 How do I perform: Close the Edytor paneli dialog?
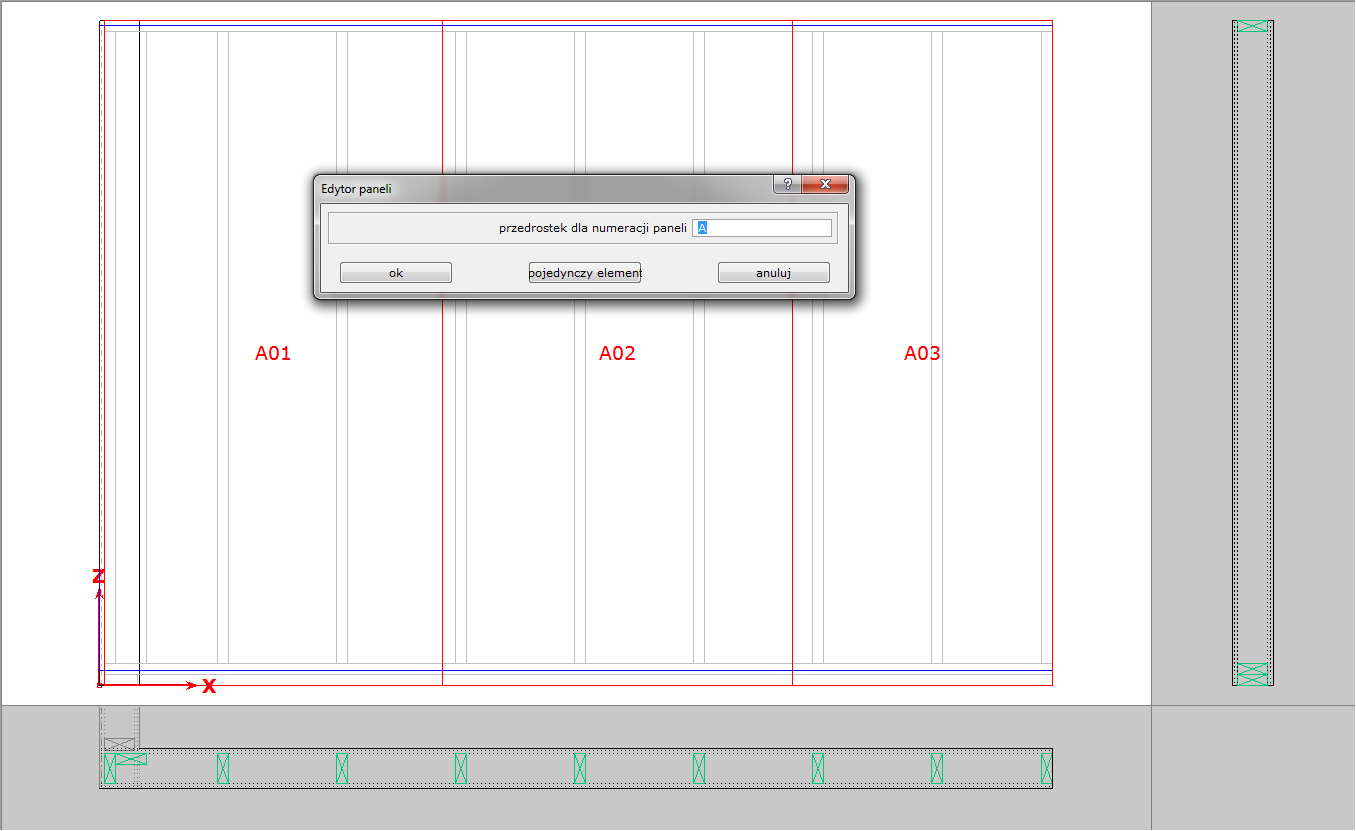click(x=825, y=185)
